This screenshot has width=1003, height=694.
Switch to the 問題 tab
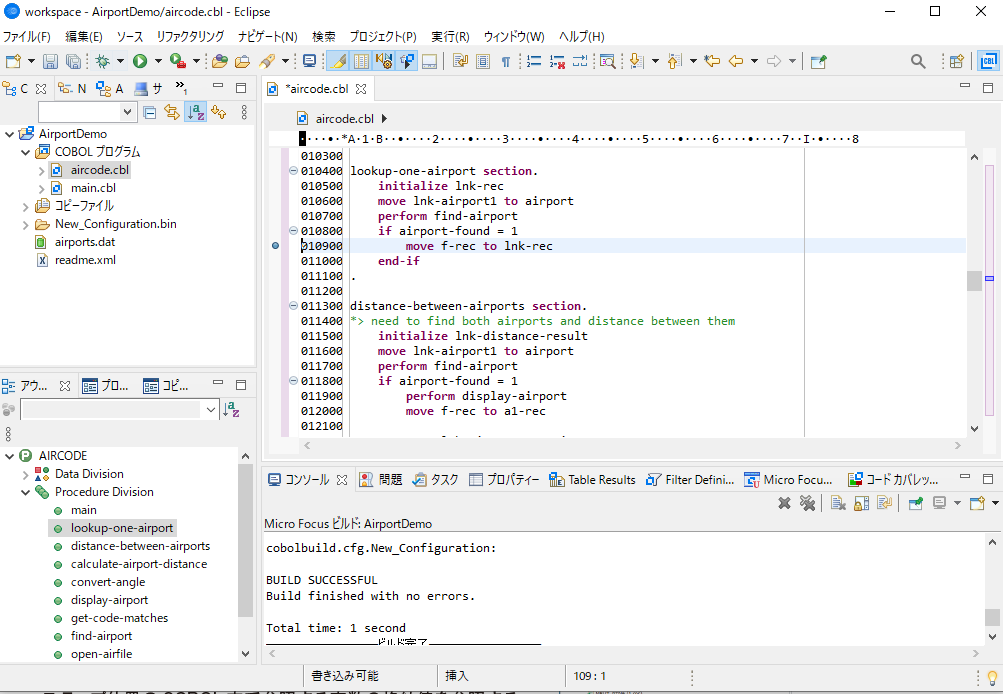(381, 480)
